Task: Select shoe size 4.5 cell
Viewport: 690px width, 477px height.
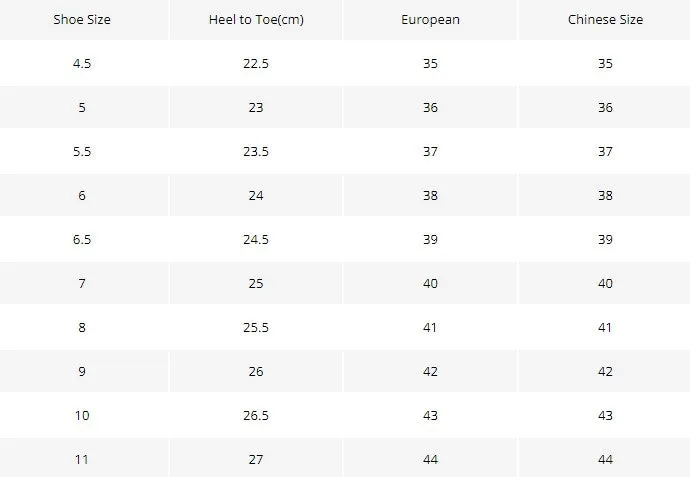Action: pos(82,63)
